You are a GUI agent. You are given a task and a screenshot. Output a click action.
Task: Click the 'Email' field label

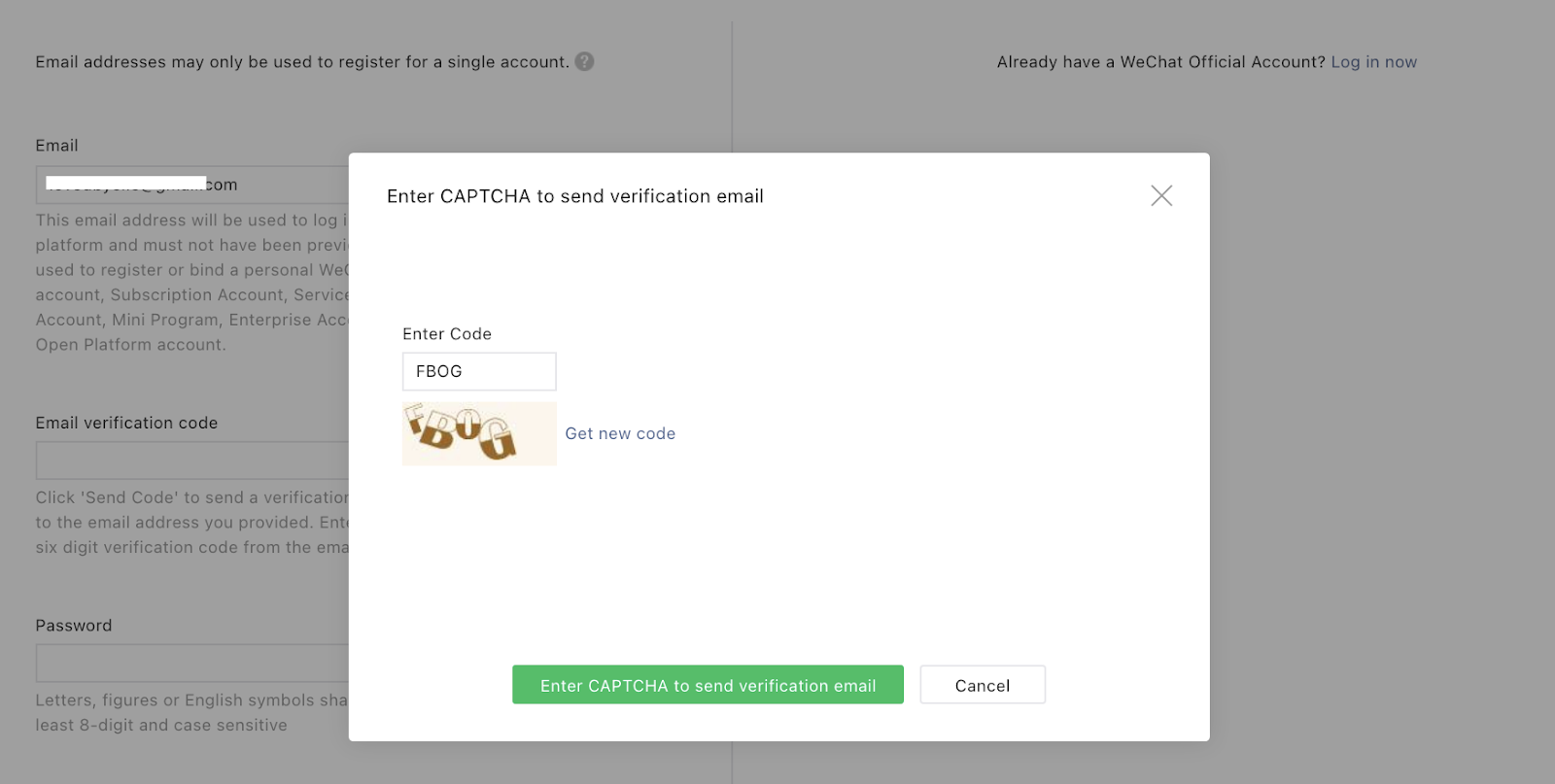[x=56, y=145]
